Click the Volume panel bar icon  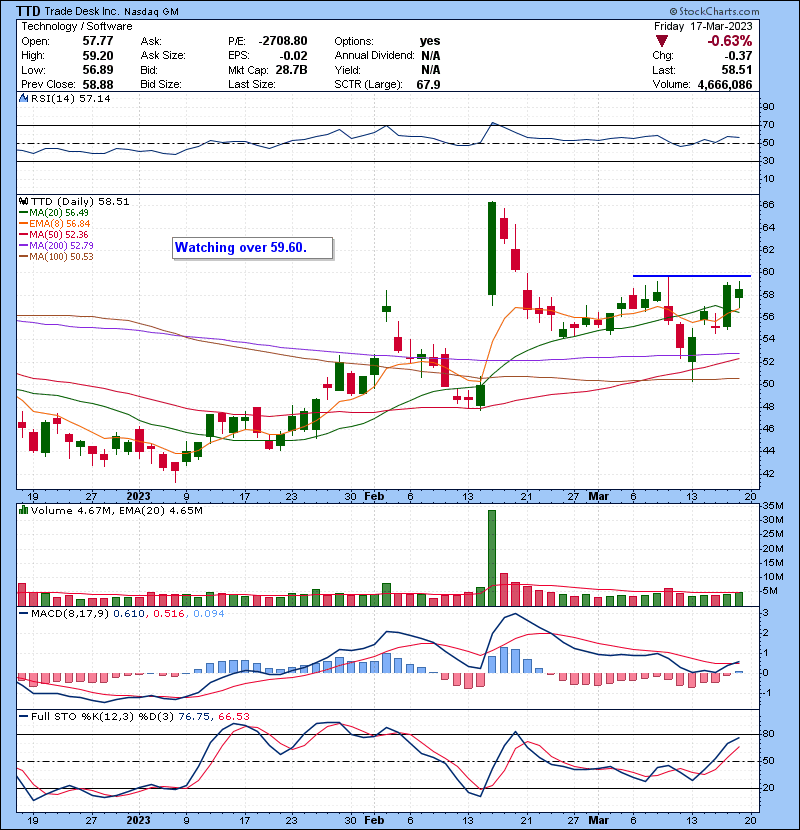[23, 510]
